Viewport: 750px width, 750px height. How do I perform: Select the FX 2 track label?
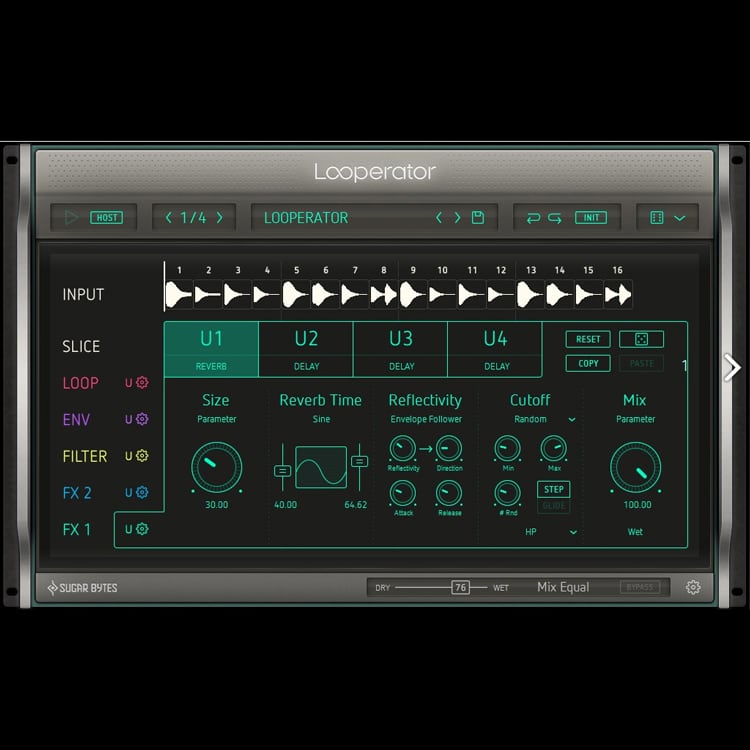point(77,493)
